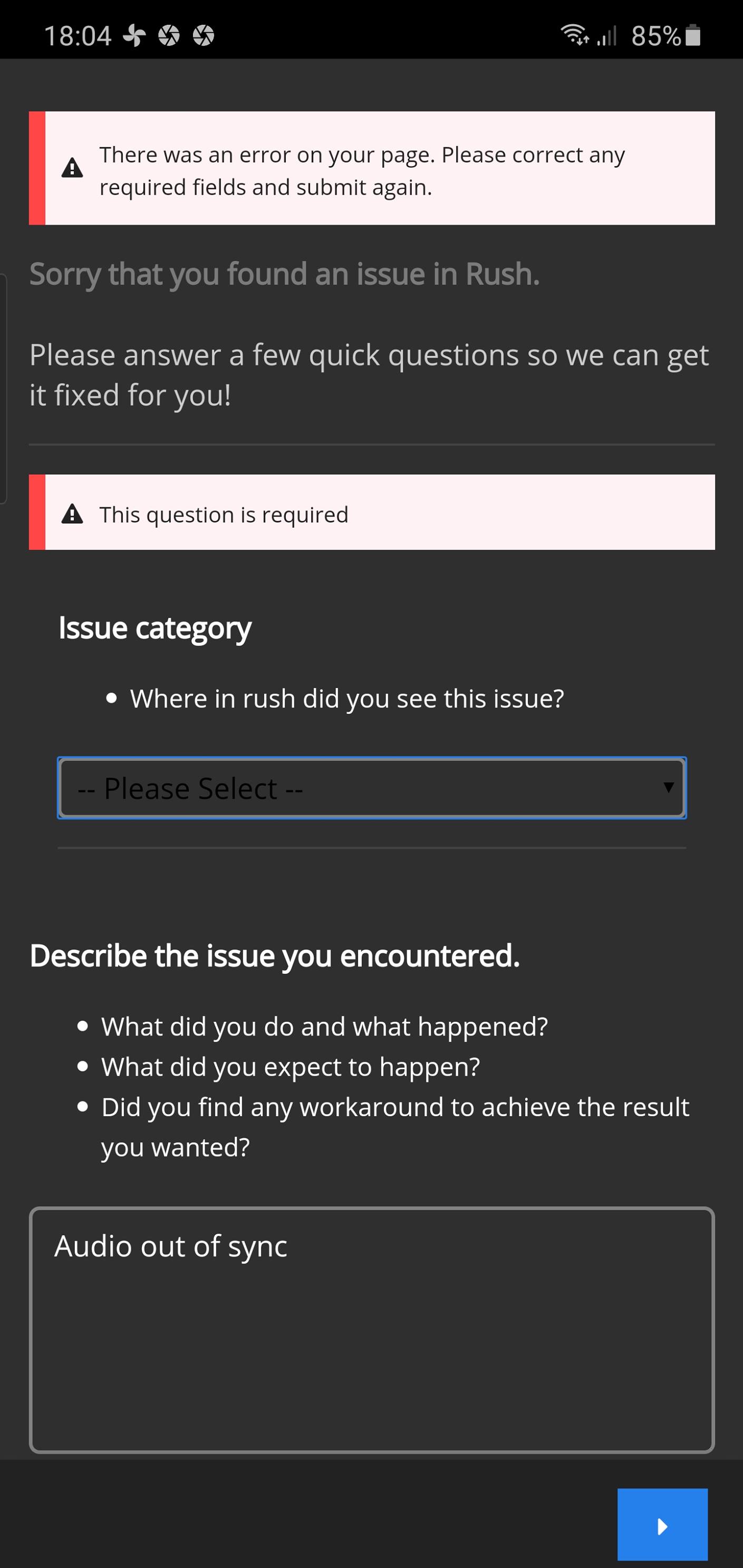Tap the battery icon in the status bar

click(x=693, y=35)
